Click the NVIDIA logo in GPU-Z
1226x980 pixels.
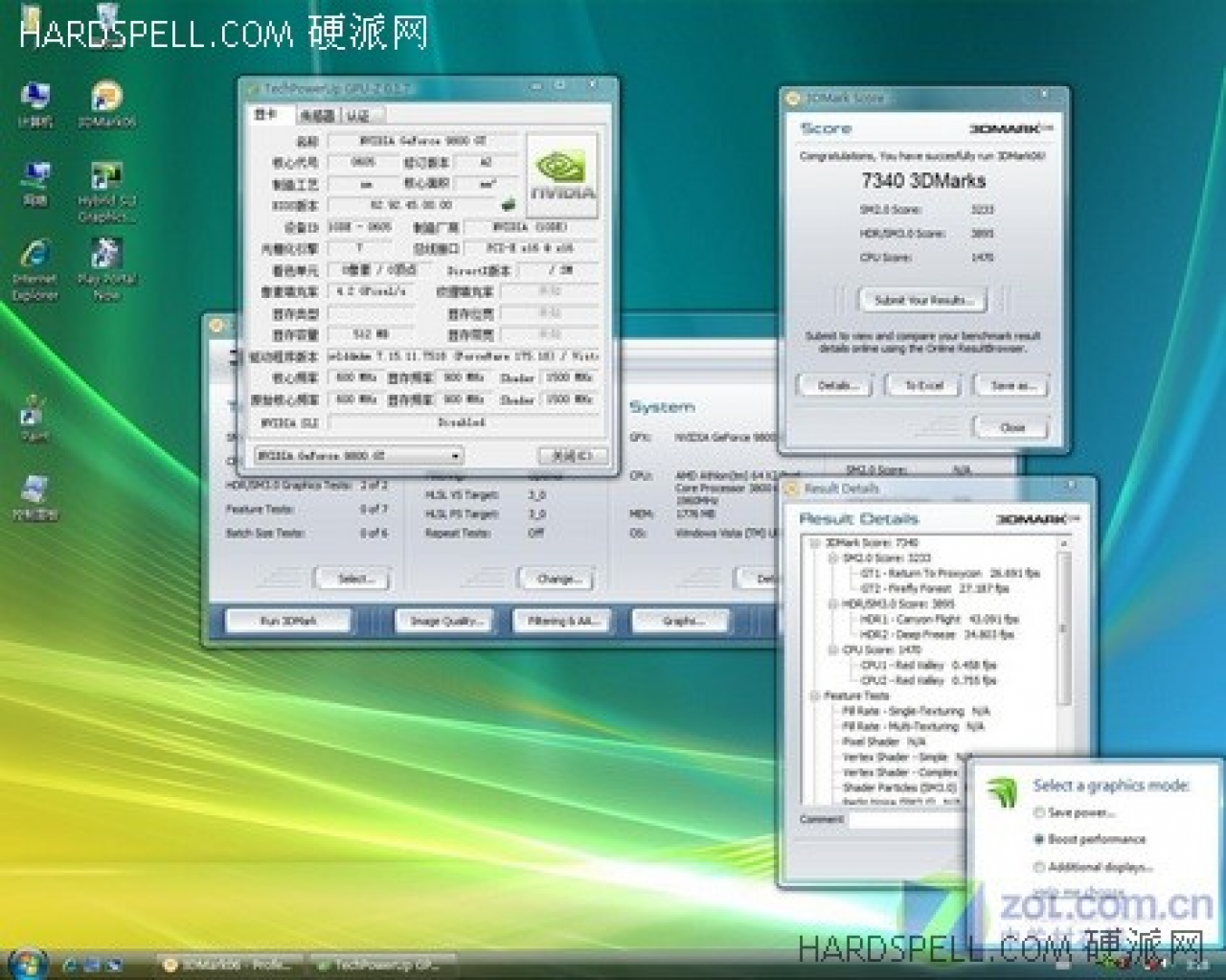[561, 175]
